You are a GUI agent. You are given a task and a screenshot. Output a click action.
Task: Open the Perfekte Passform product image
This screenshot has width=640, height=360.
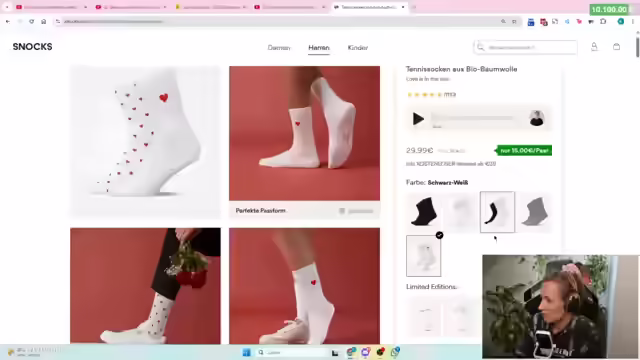(304, 133)
